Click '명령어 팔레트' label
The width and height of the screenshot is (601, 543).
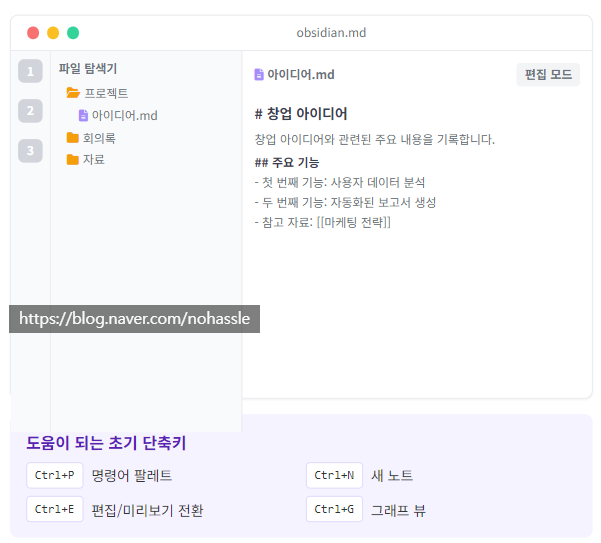click(132, 476)
